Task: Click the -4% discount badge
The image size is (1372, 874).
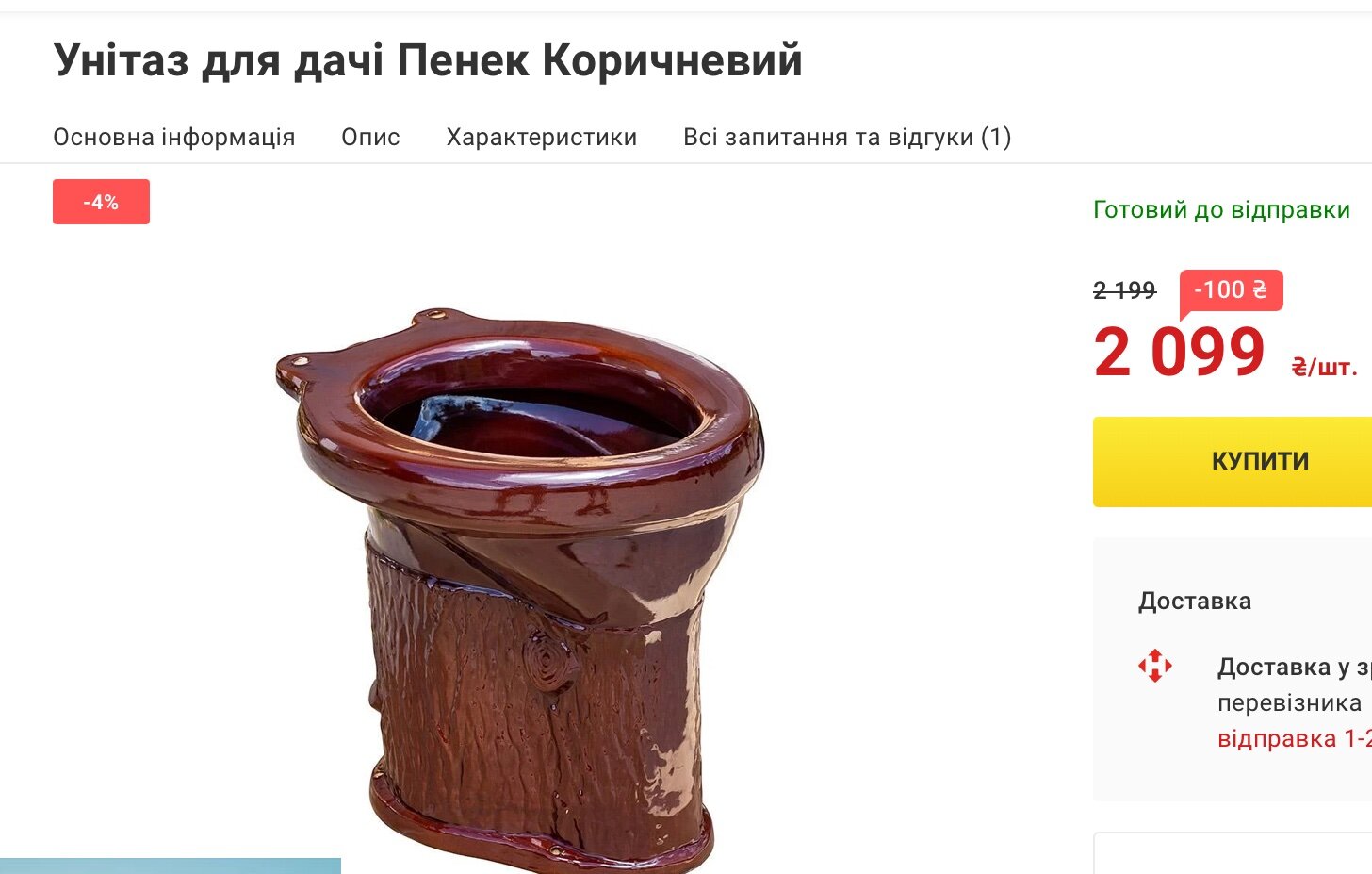Action: tap(101, 202)
